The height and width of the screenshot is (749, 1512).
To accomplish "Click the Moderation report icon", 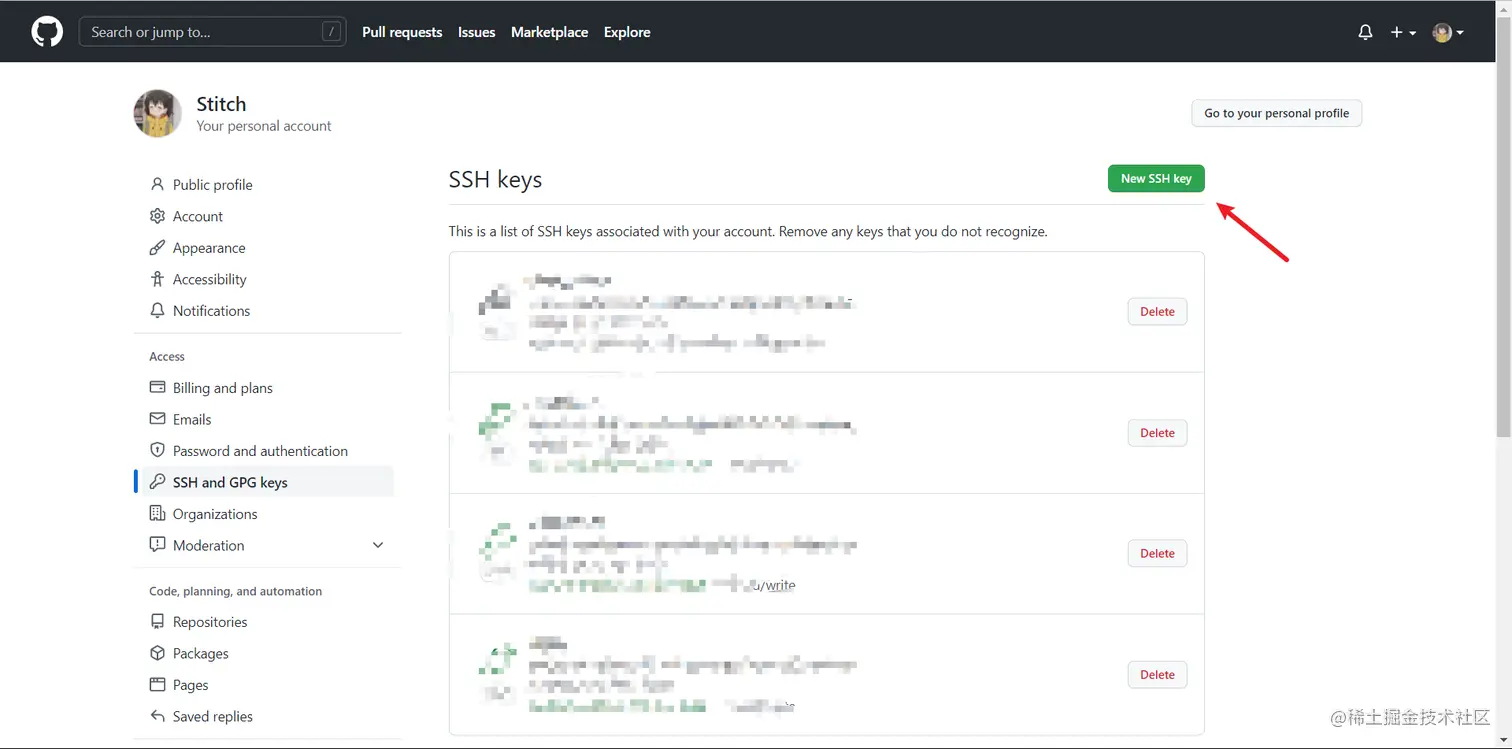I will [157, 545].
